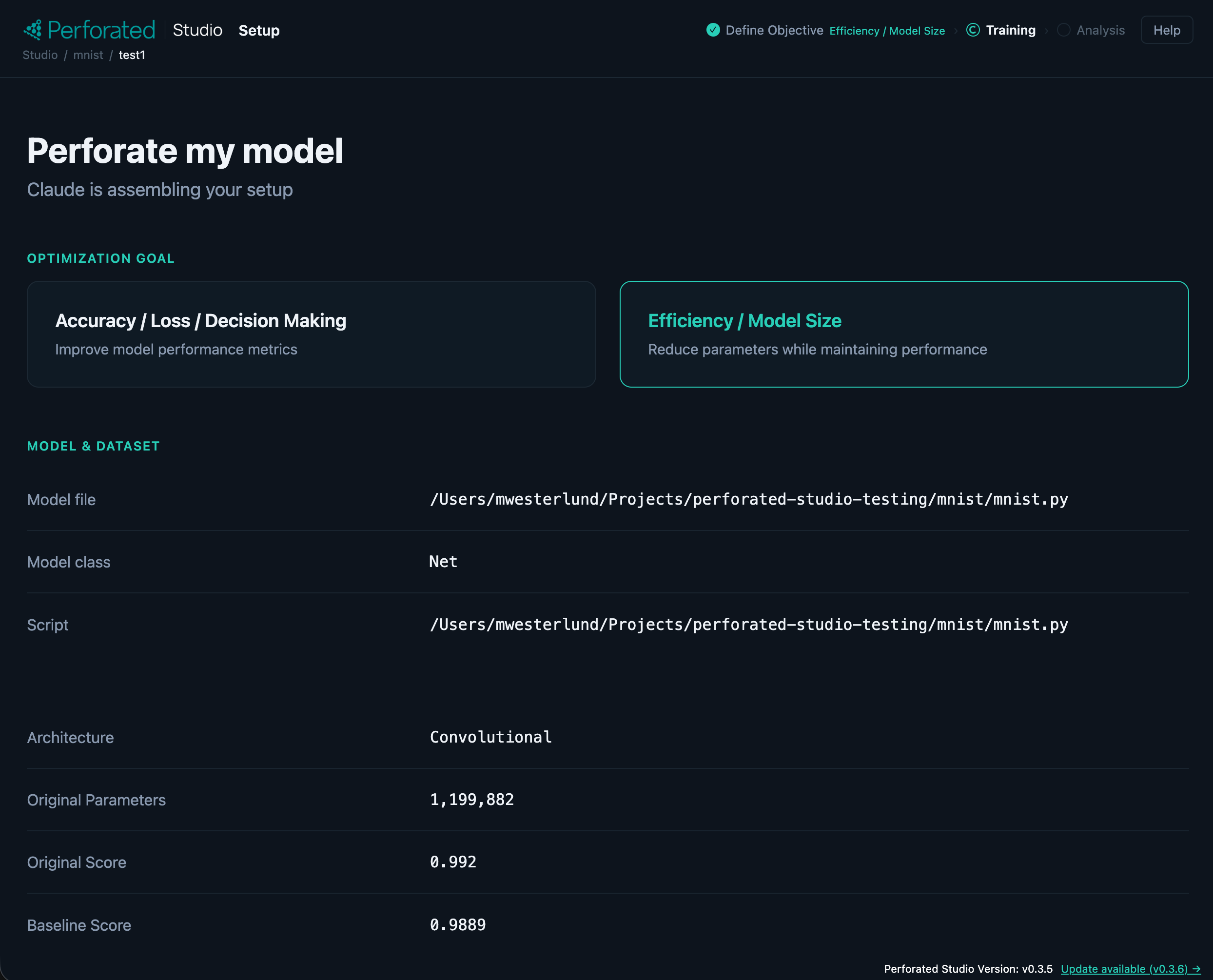Click the Perforated brand name
Viewport: 1213px width, 980px height.
click(101, 30)
